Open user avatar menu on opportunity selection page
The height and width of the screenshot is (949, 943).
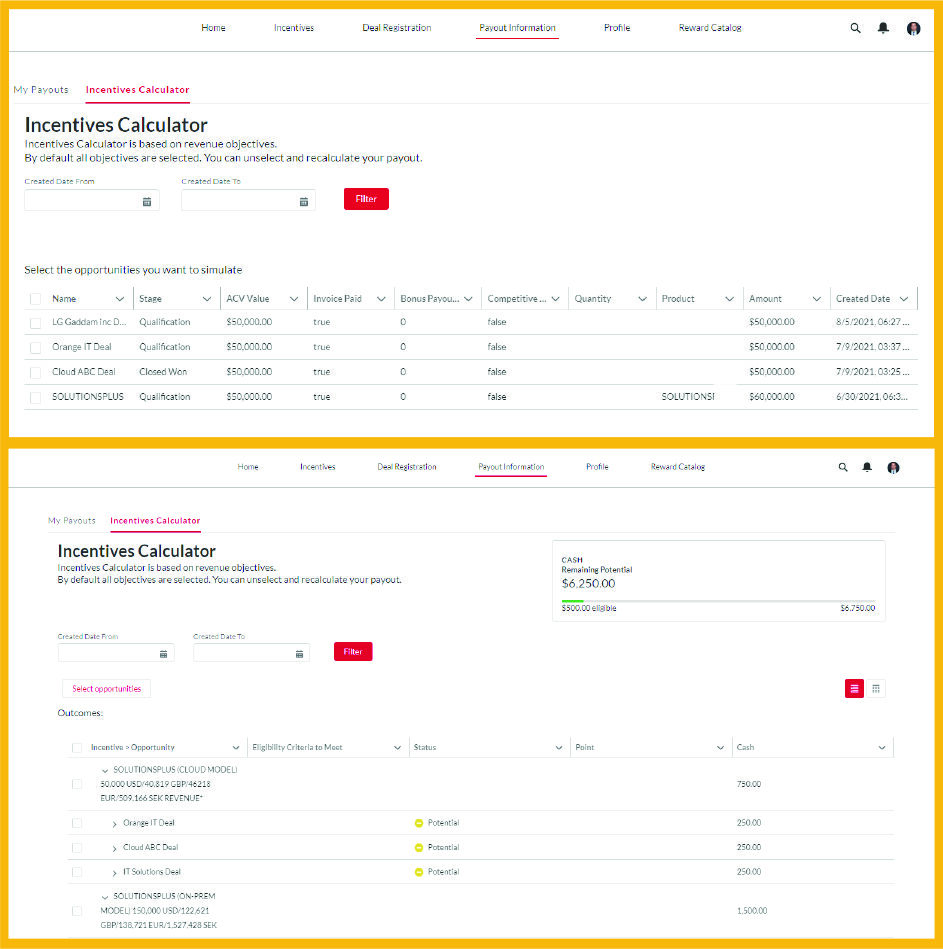(x=913, y=28)
